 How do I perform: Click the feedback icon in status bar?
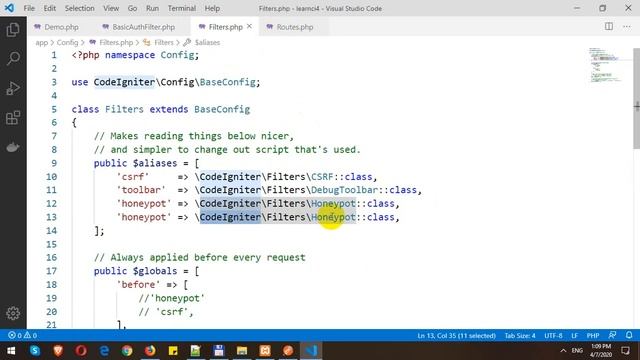(612, 335)
